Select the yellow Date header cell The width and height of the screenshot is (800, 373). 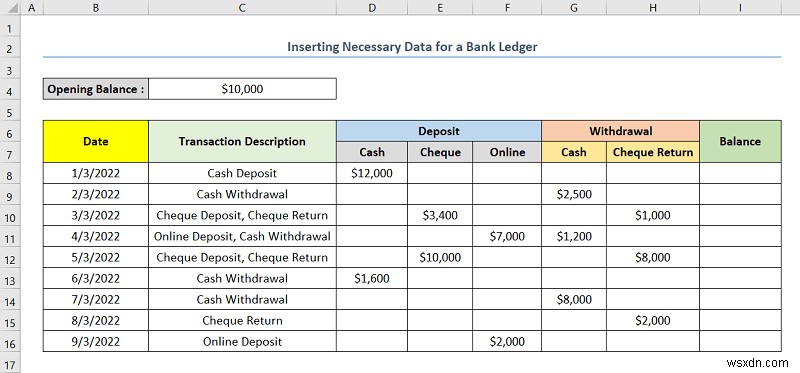96,141
